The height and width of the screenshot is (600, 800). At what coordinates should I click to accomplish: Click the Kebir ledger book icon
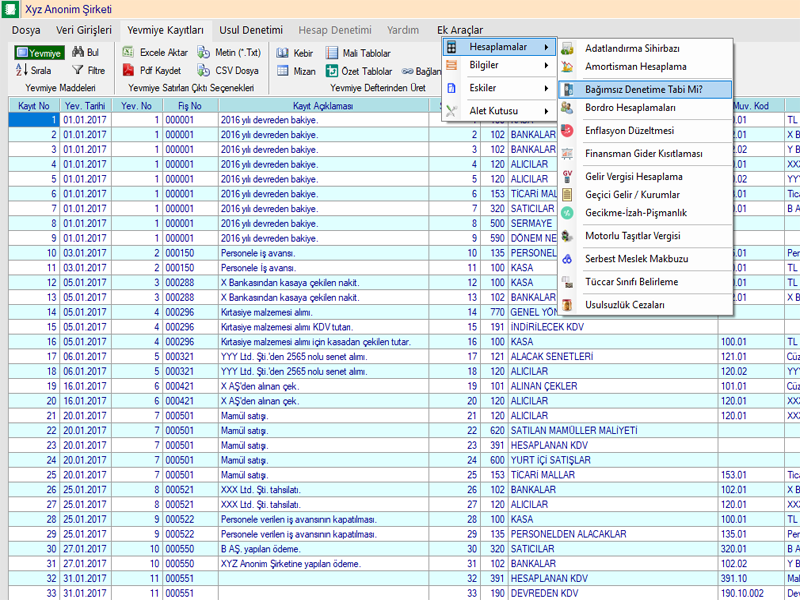283,53
